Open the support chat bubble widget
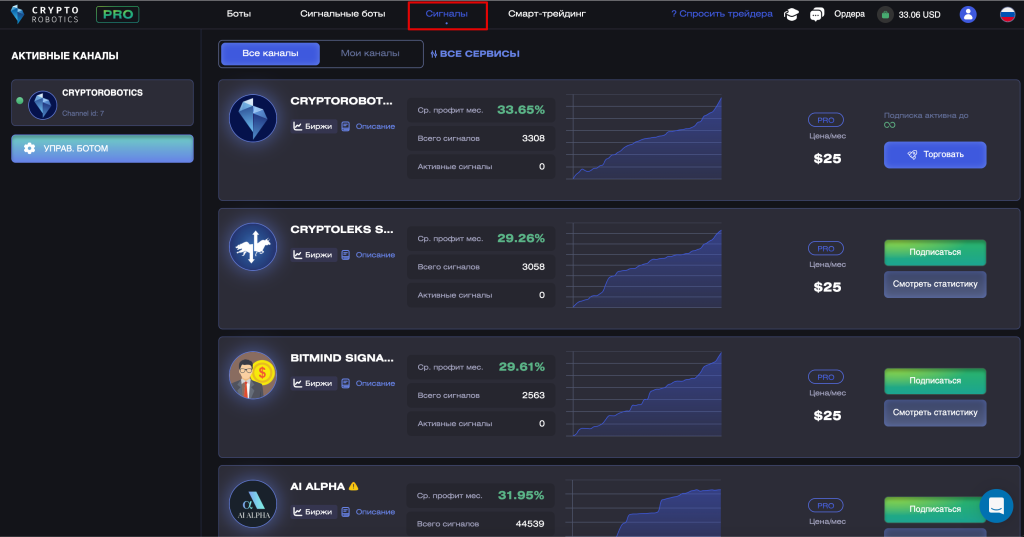 point(996,506)
